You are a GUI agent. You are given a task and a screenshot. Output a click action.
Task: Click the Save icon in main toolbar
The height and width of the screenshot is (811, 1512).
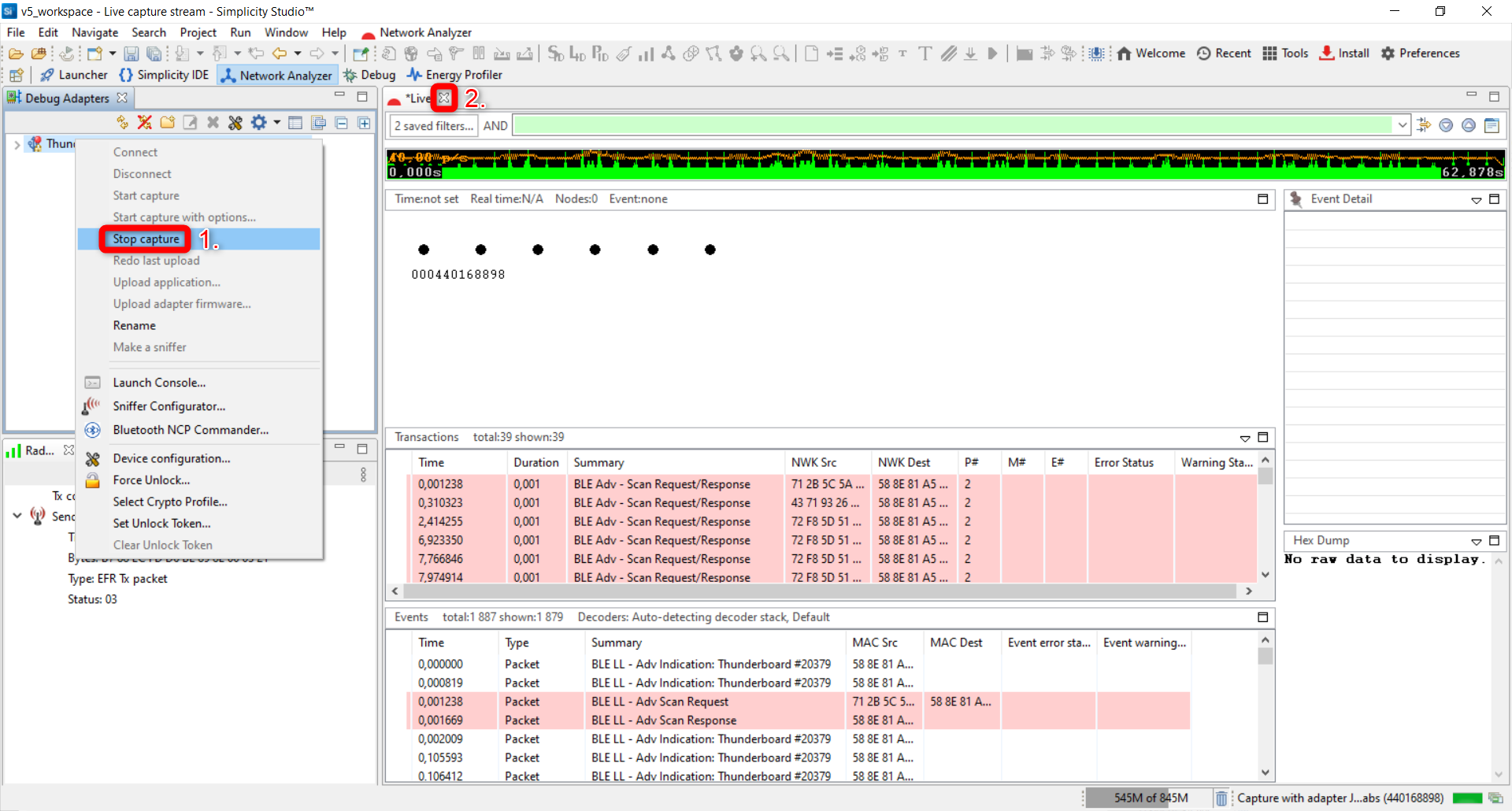132,54
